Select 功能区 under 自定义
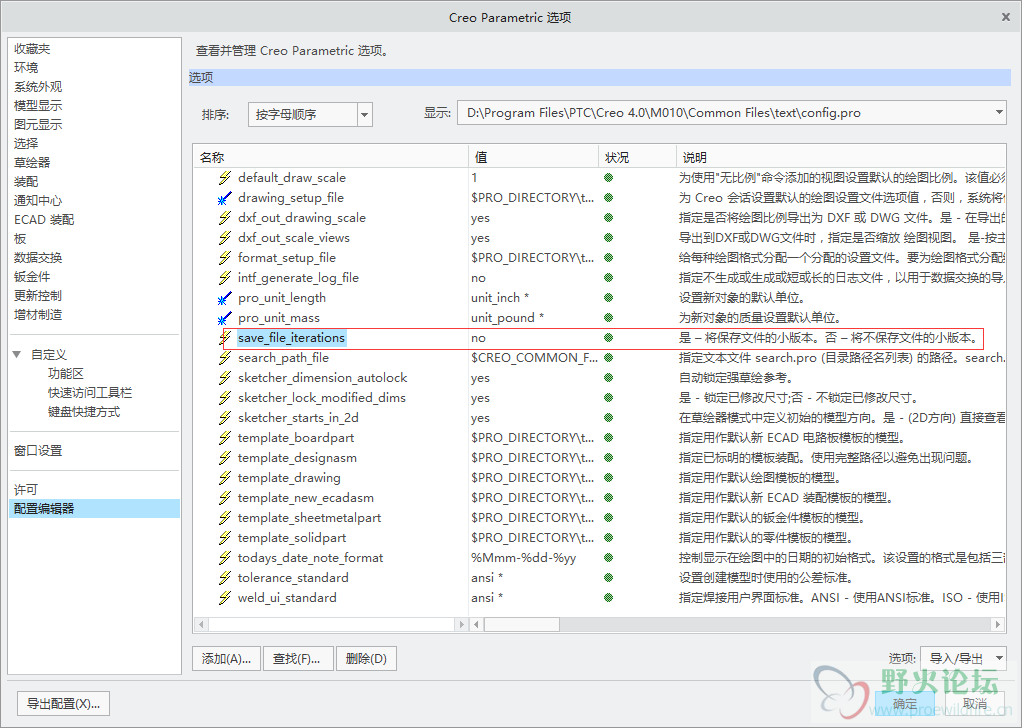 [x=66, y=373]
